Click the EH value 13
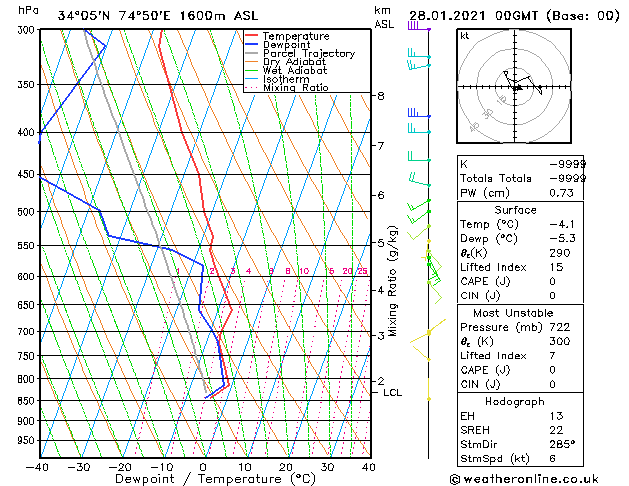 [x=556, y=416]
